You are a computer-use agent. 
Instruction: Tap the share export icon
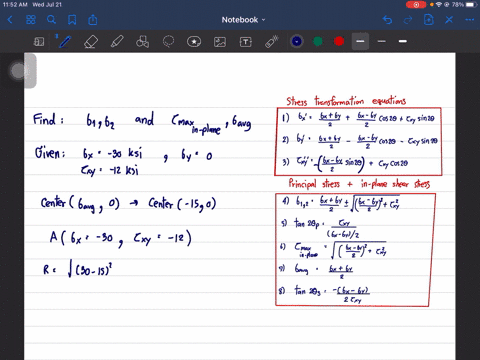pos(93,20)
